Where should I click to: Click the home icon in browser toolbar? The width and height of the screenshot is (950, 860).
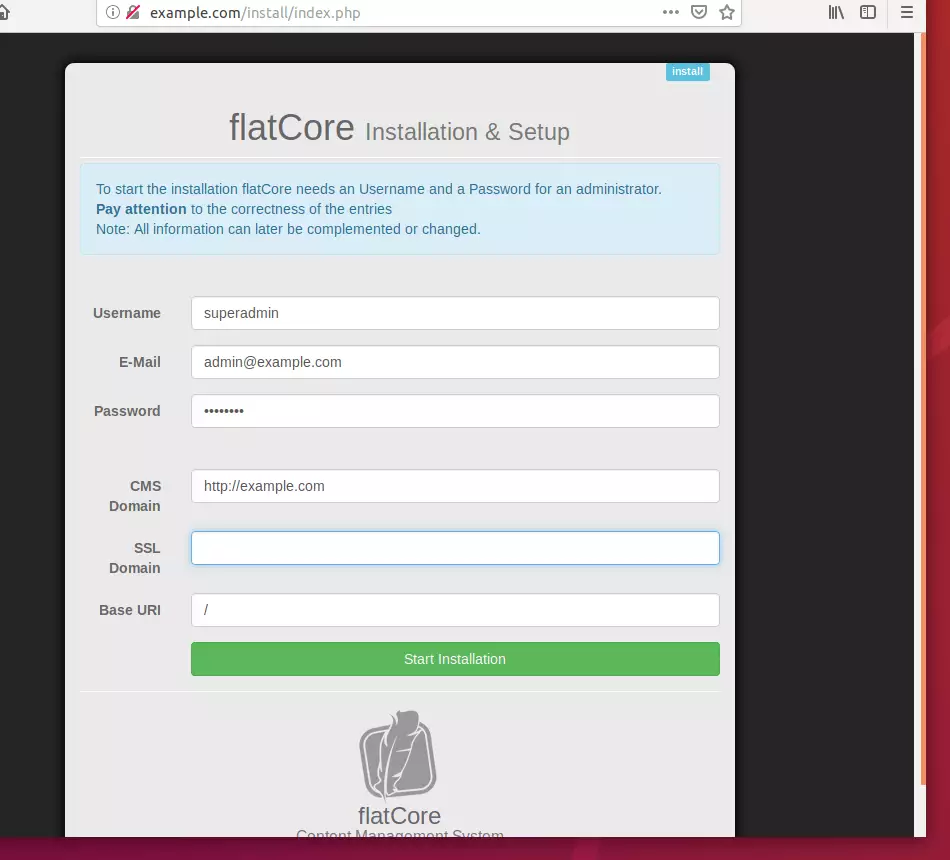coord(4,12)
